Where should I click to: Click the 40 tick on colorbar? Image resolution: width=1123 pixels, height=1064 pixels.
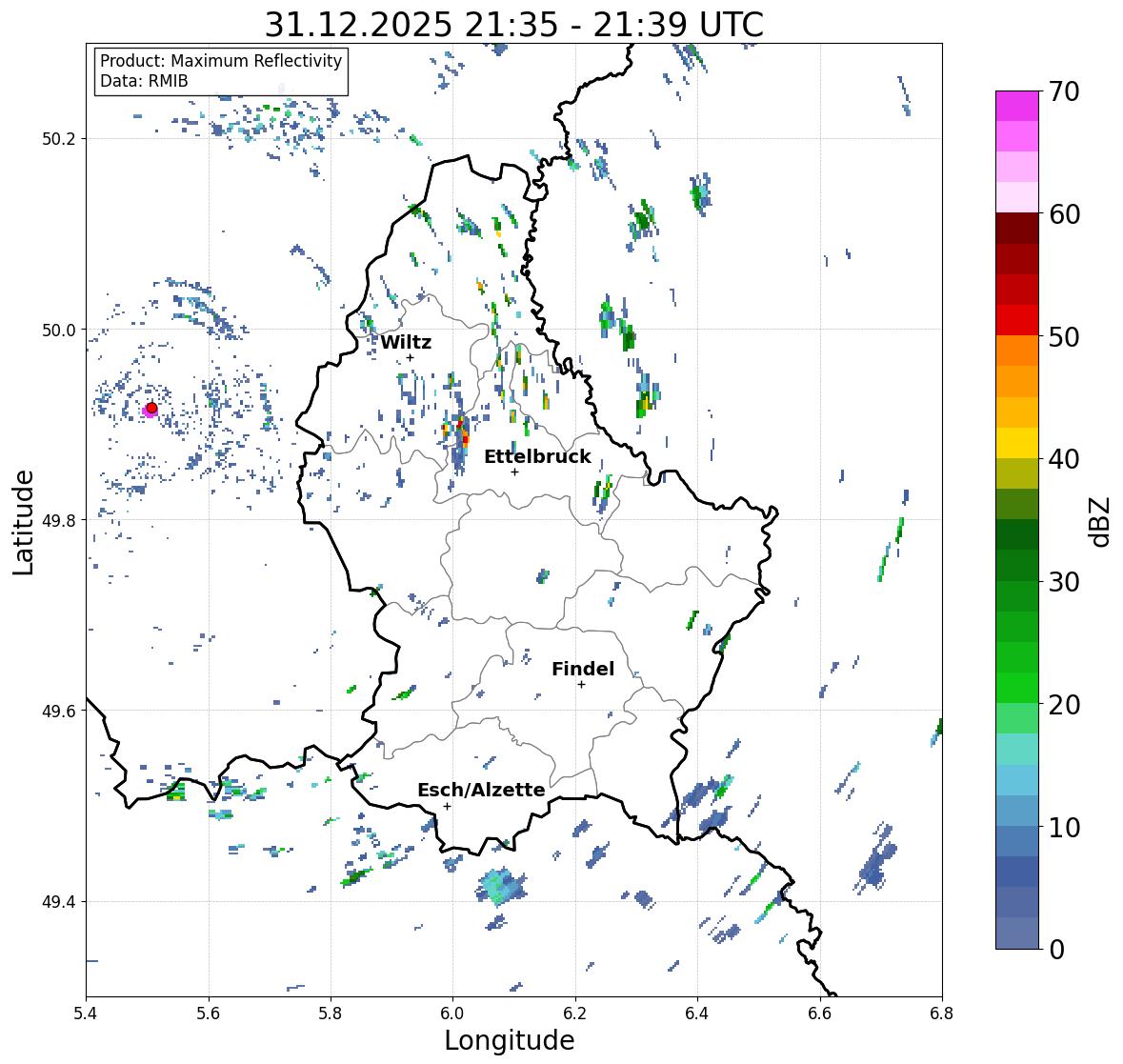click(x=1064, y=459)
